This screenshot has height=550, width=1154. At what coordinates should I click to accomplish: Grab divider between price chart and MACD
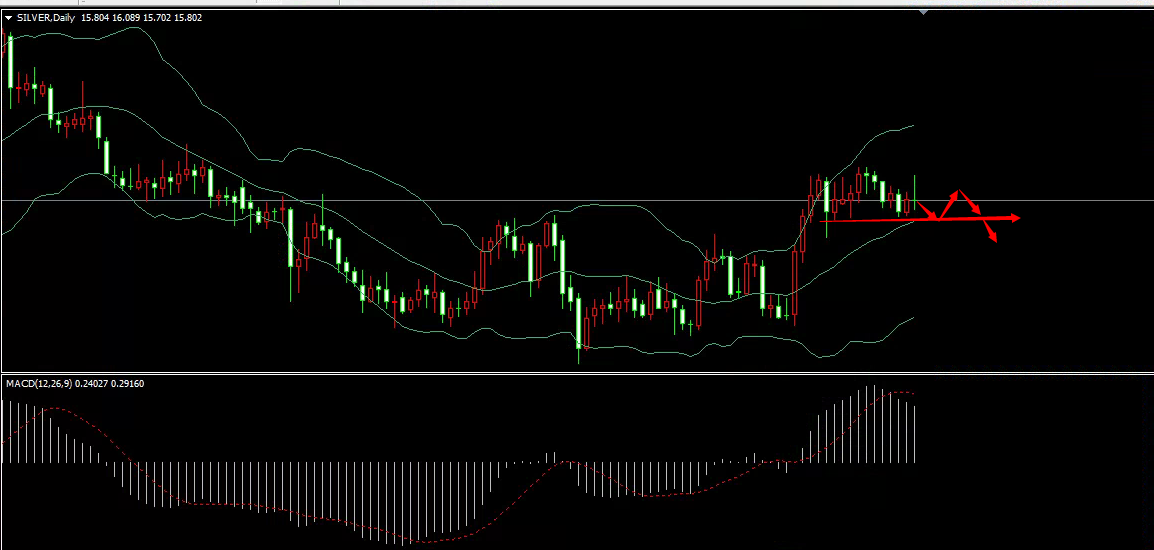click(577, 373)
